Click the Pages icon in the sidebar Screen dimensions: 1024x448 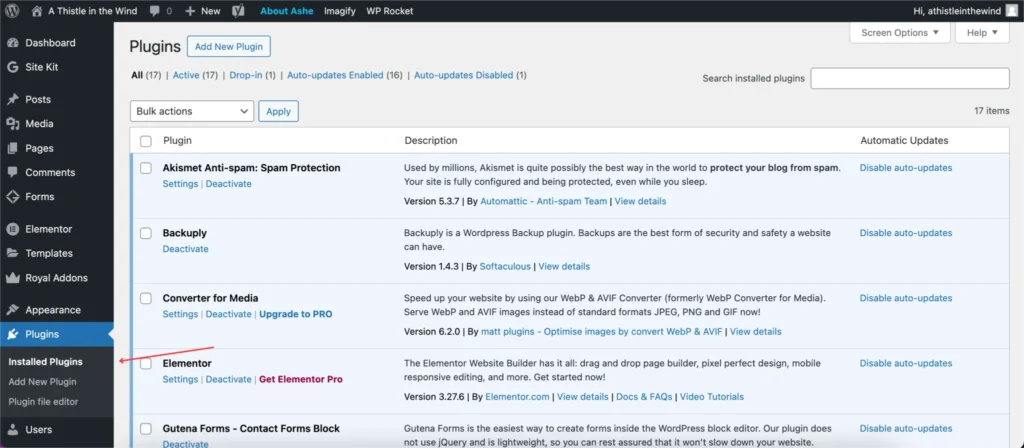click(12, 148)
